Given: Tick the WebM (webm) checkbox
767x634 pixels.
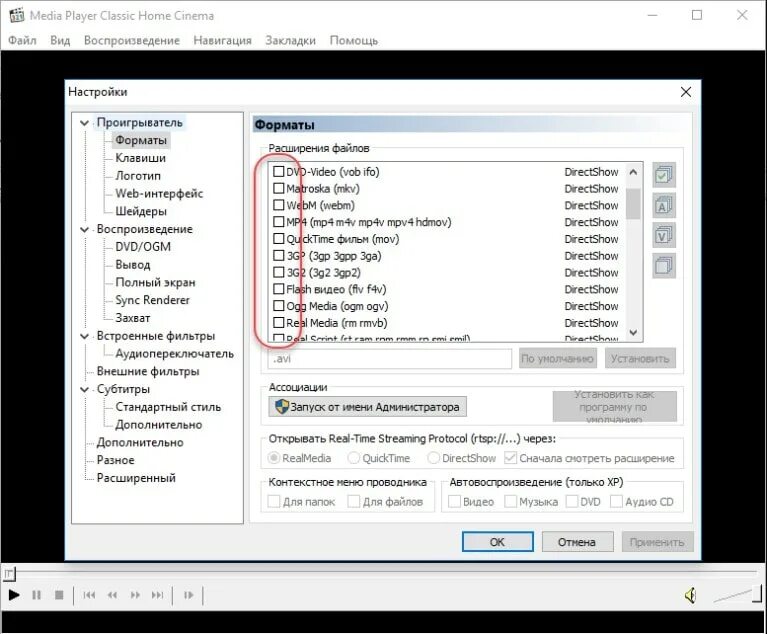Looking at the screenshot, I should (x=278, y=204).
